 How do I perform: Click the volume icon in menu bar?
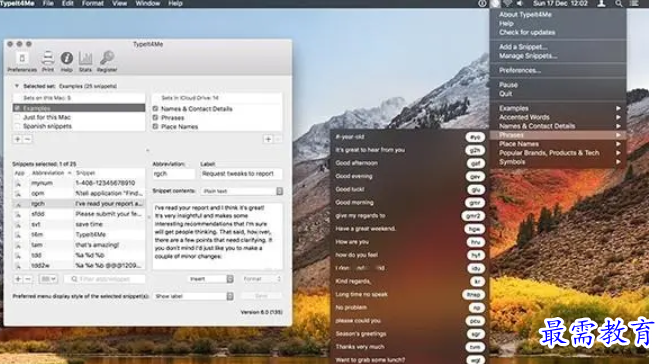520,3
